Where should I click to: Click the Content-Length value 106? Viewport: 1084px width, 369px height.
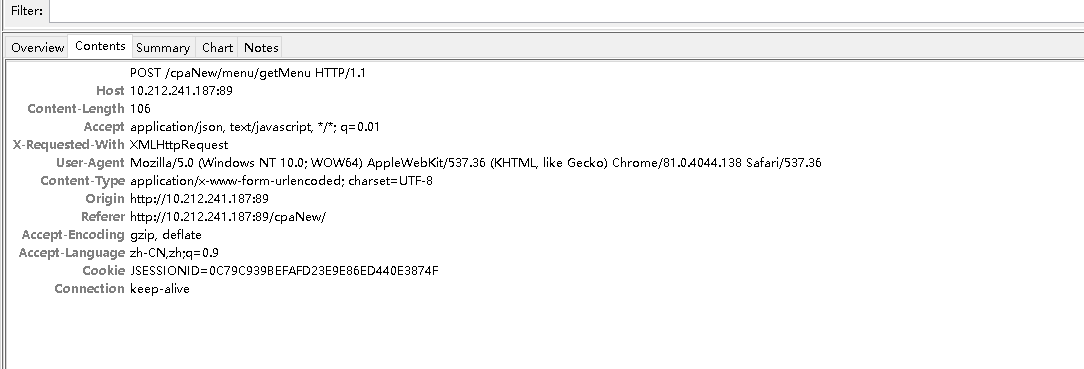tap(140, 108)
